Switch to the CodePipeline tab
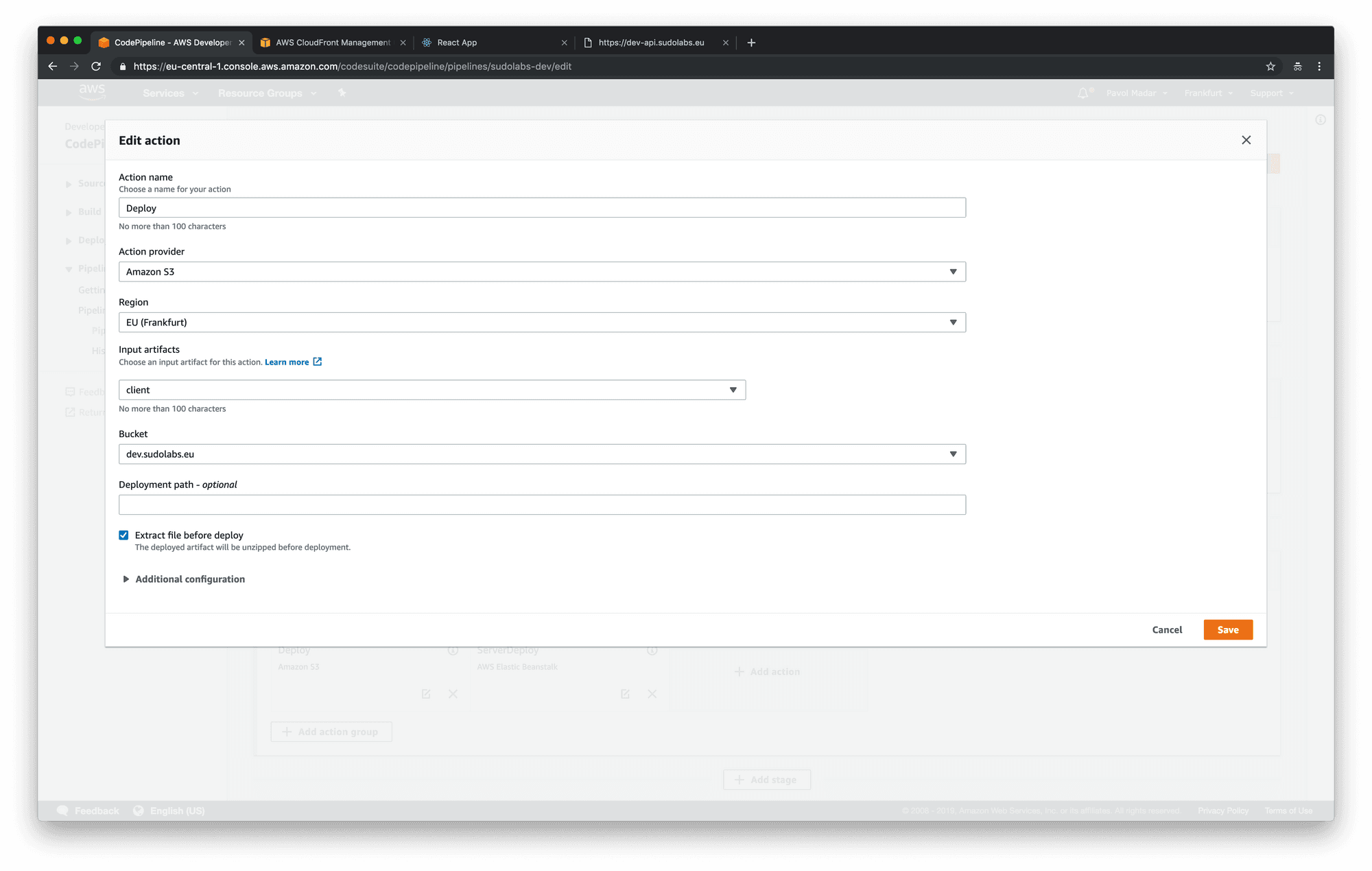1372x871 pixels. coord(171,43)
